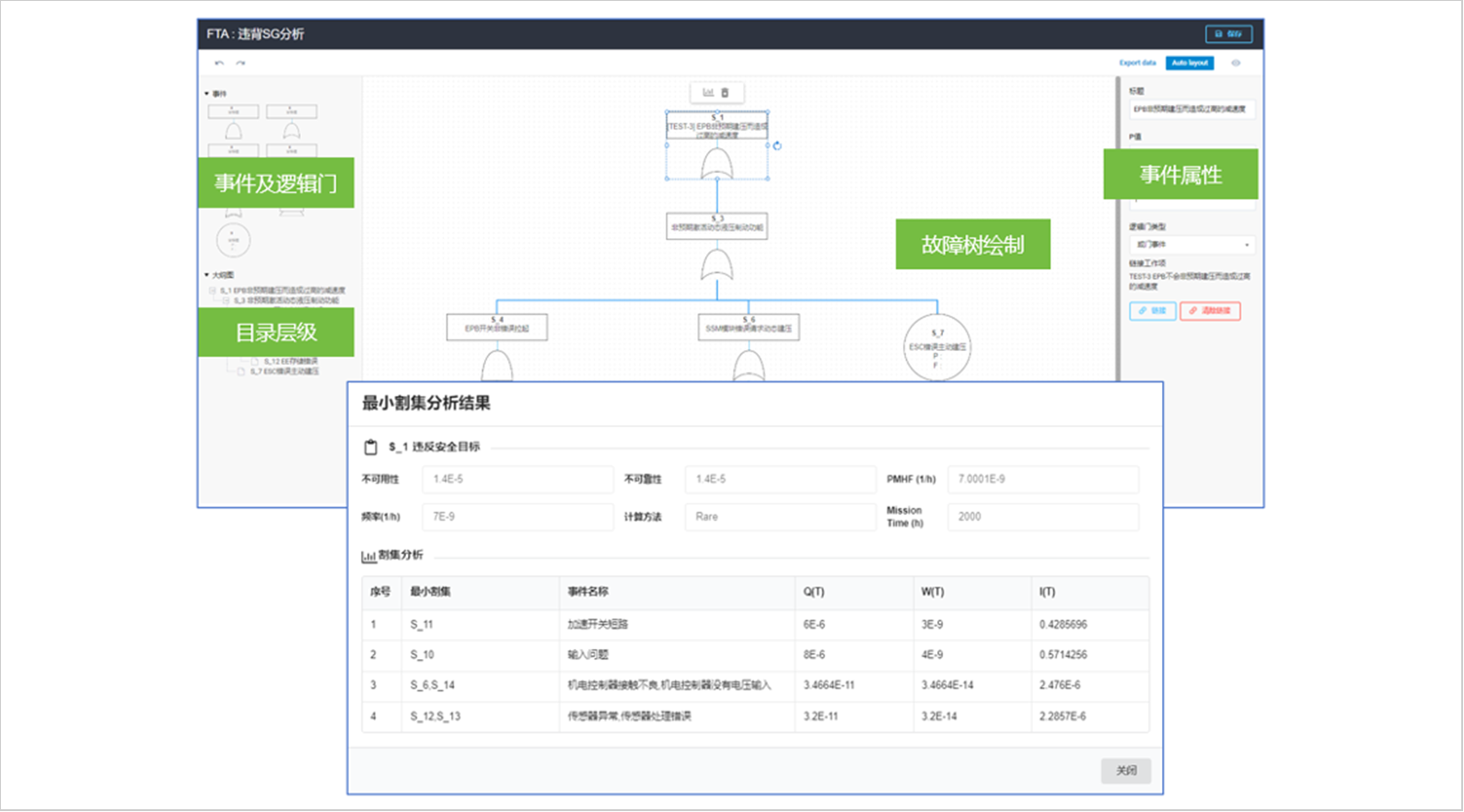The height and width of the screenshot is (812, 1464).
Task: Click the Export data link
Action: (x=1137, y=64)
